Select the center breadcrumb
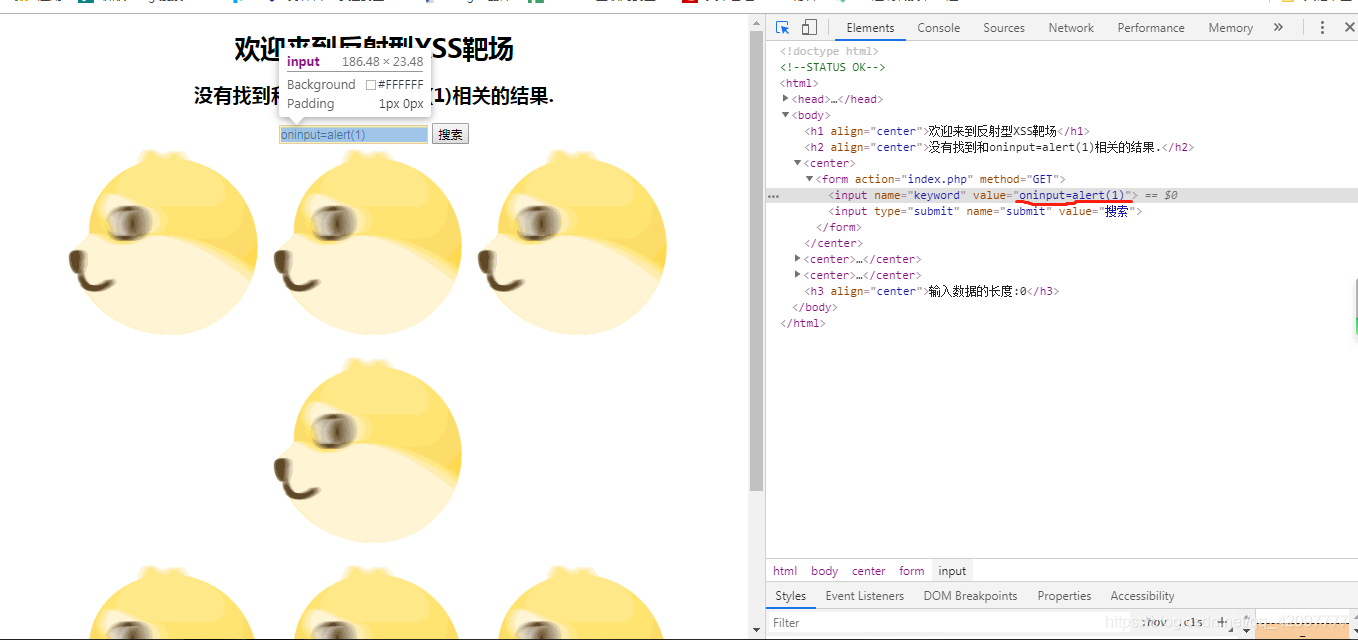Screen dimensions: 1358x640 point(868,571)
